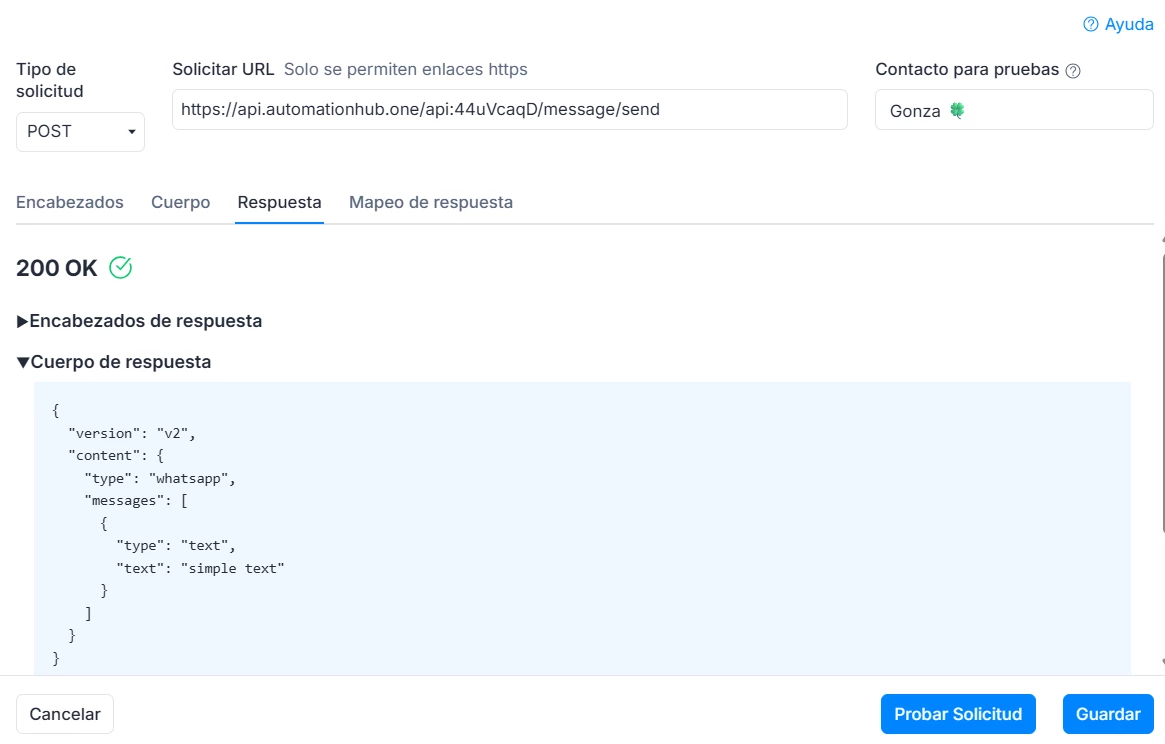This screenshot has width=1165, height=744.
Task: Click the 'Solo se permiten enlaces https' hint
Action: 406,69
